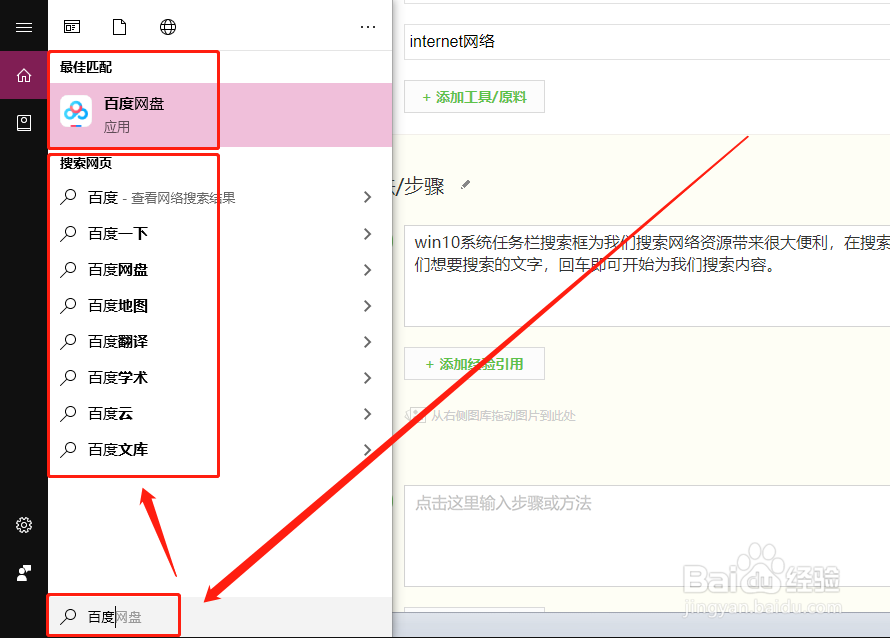Filter search results by Web globe icon
This screenshot has width=890, height=638.
(x=168, y=27)
